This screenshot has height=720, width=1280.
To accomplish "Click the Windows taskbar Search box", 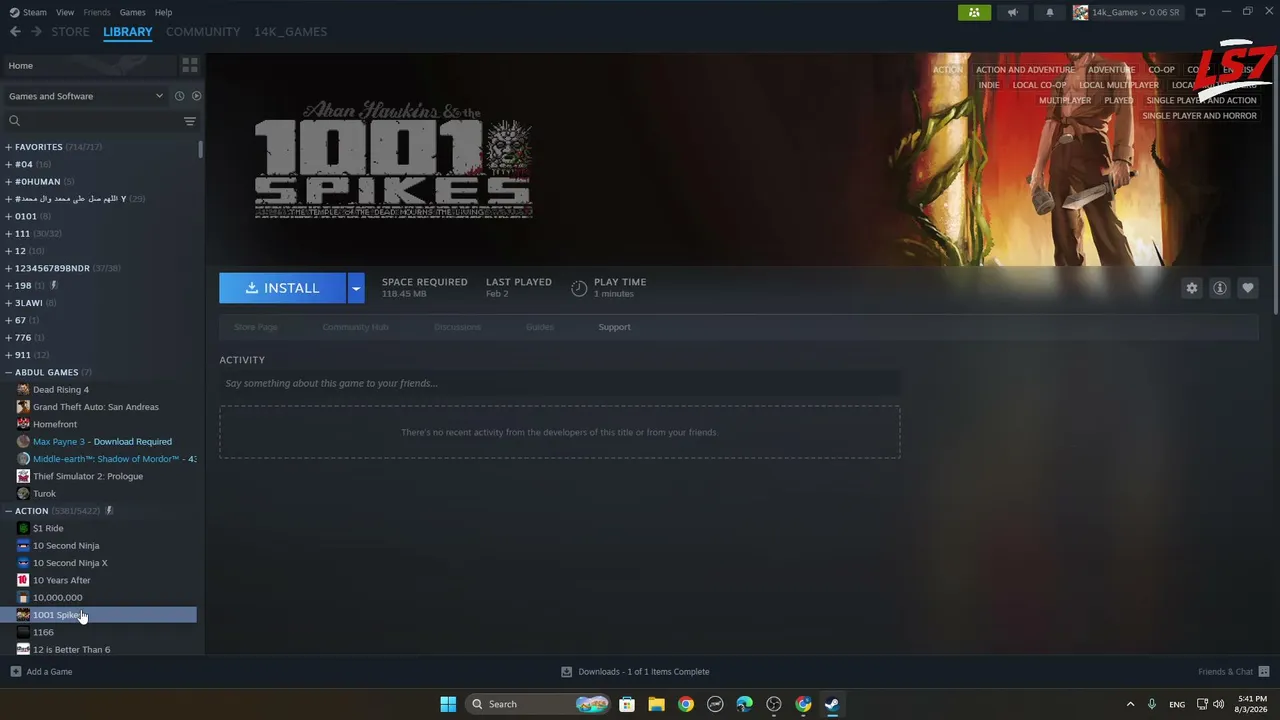I will 538,704.
